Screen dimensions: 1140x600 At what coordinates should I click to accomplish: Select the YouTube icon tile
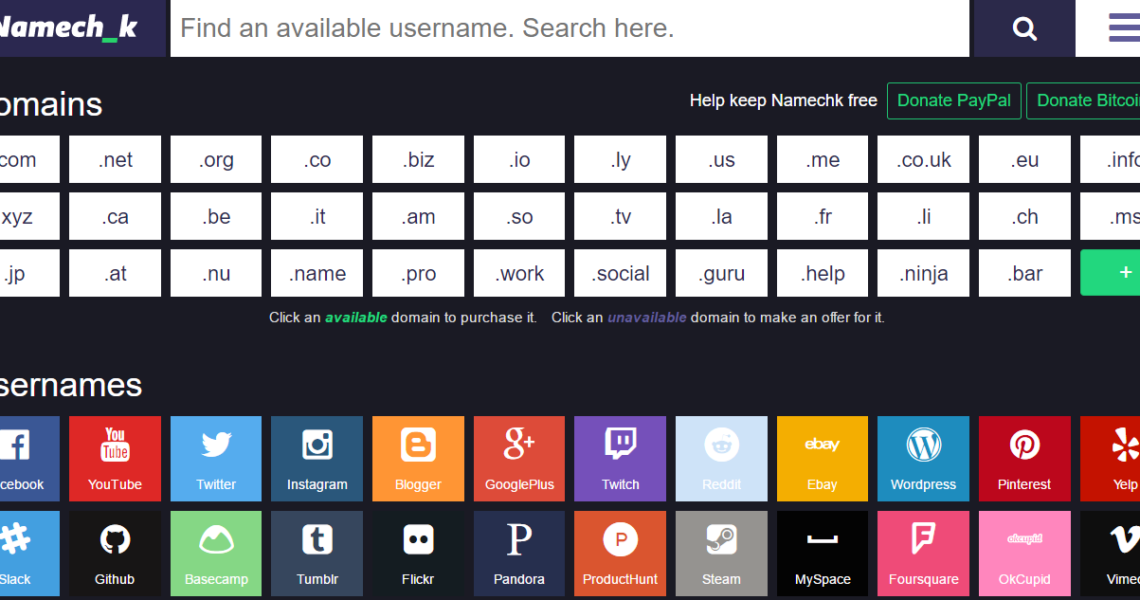115,458
